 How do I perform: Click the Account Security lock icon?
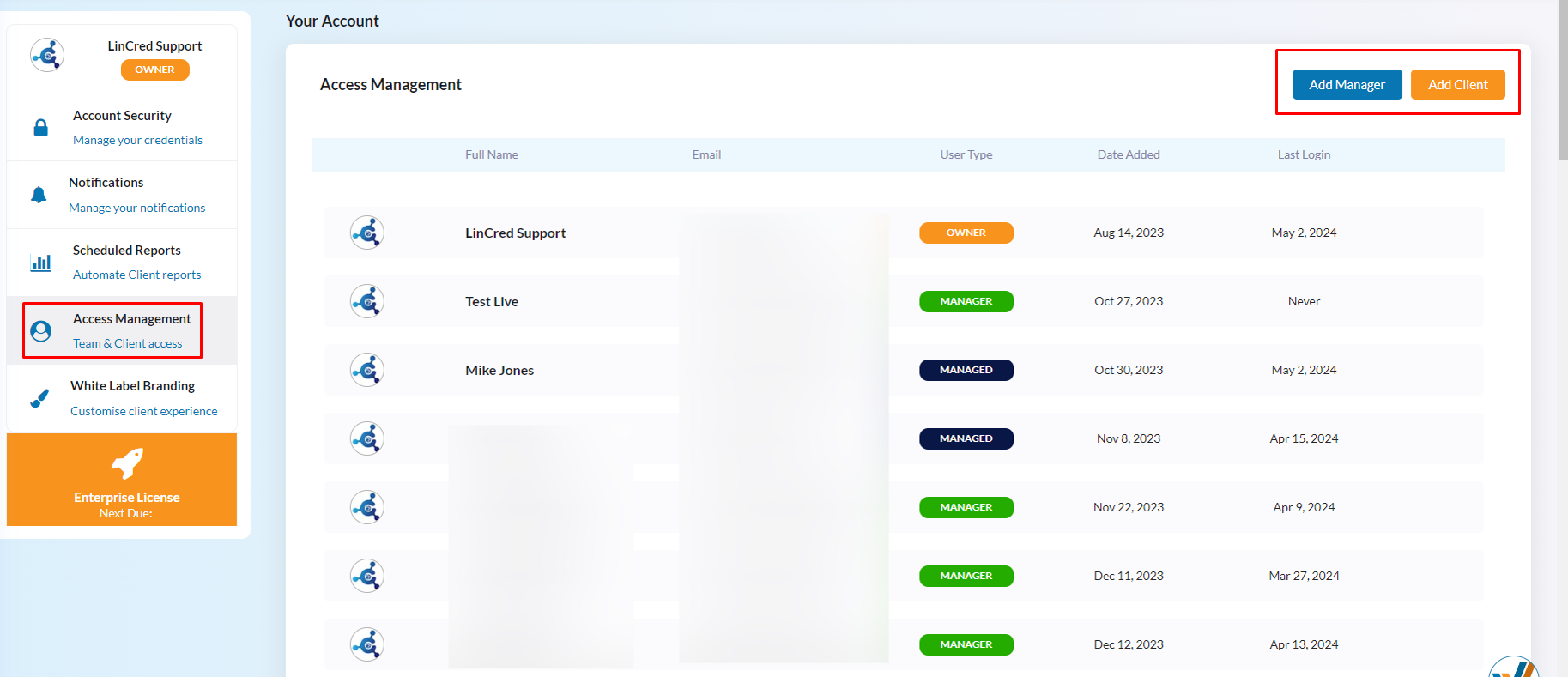[40, 128]
